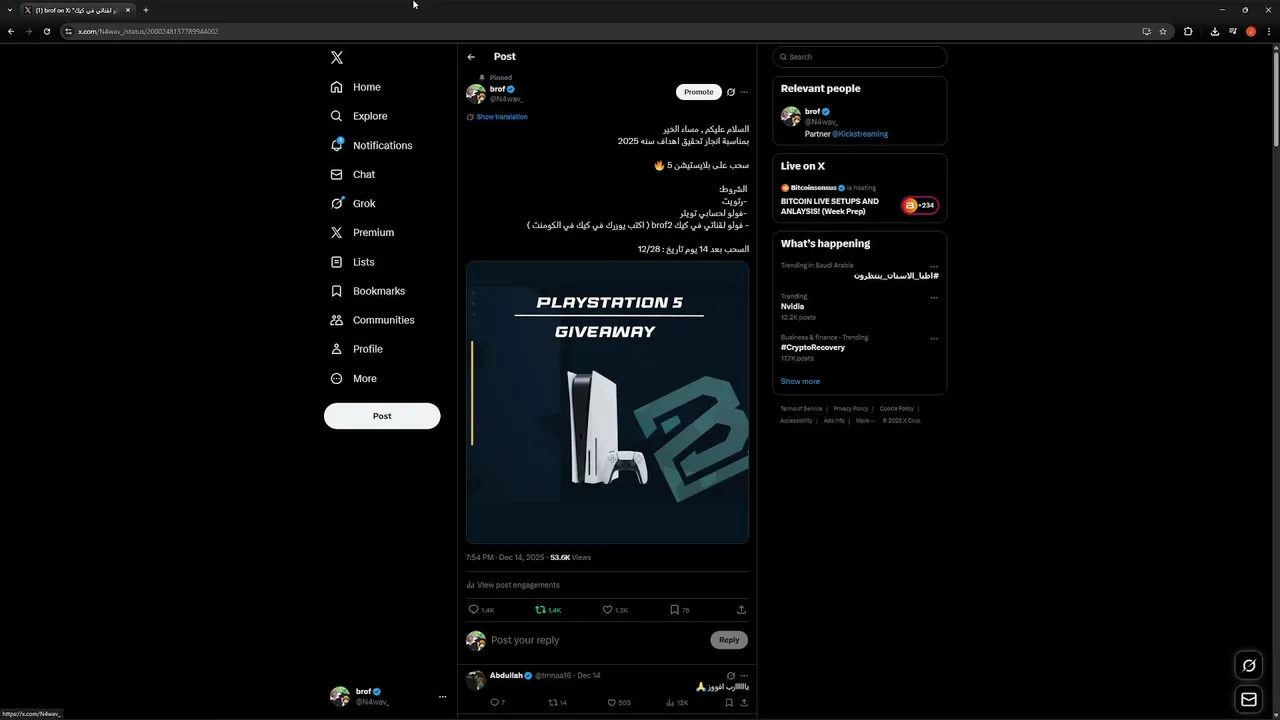Click the views icon on Abdullah's comment

coord(671,703)
